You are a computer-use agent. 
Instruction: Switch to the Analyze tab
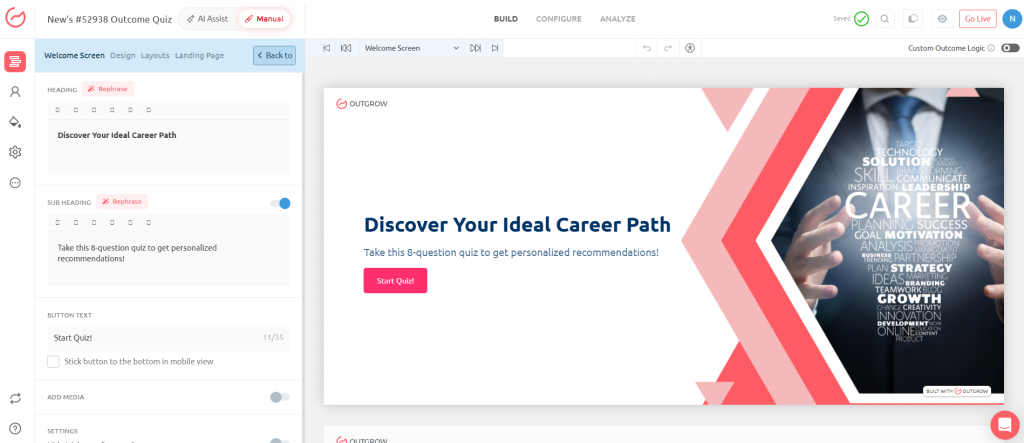coord(617,19)
